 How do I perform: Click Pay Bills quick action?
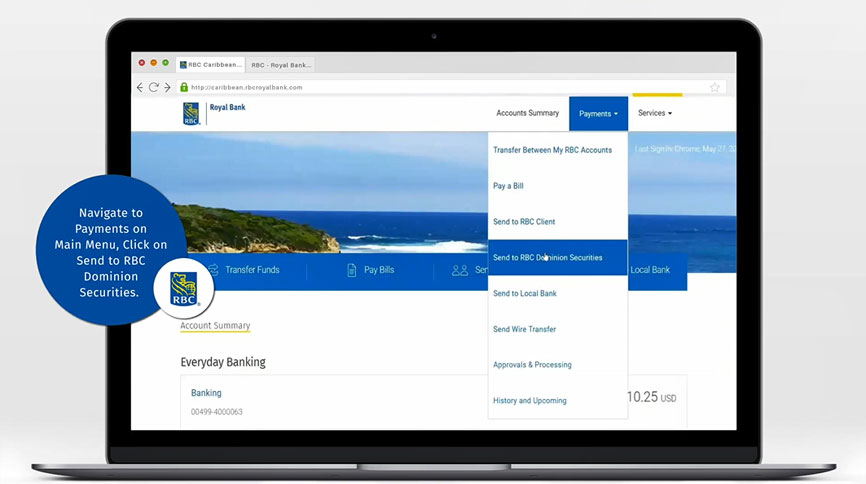379,270
